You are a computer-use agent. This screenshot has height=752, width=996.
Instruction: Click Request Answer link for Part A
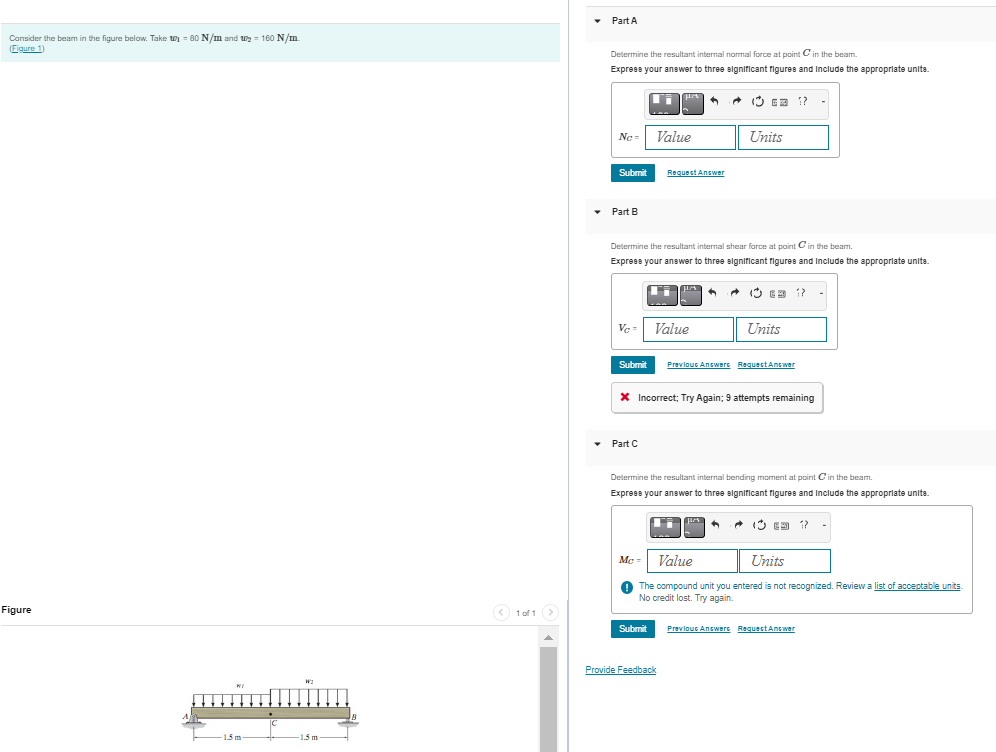pyautogui.click(x=696, y=173)
